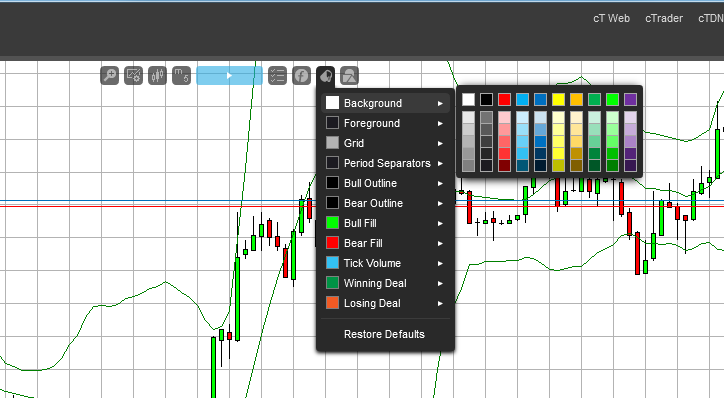724x398 pixels.
Task: Open the Period Separators menu entry
Action: (x=385, y=163)
